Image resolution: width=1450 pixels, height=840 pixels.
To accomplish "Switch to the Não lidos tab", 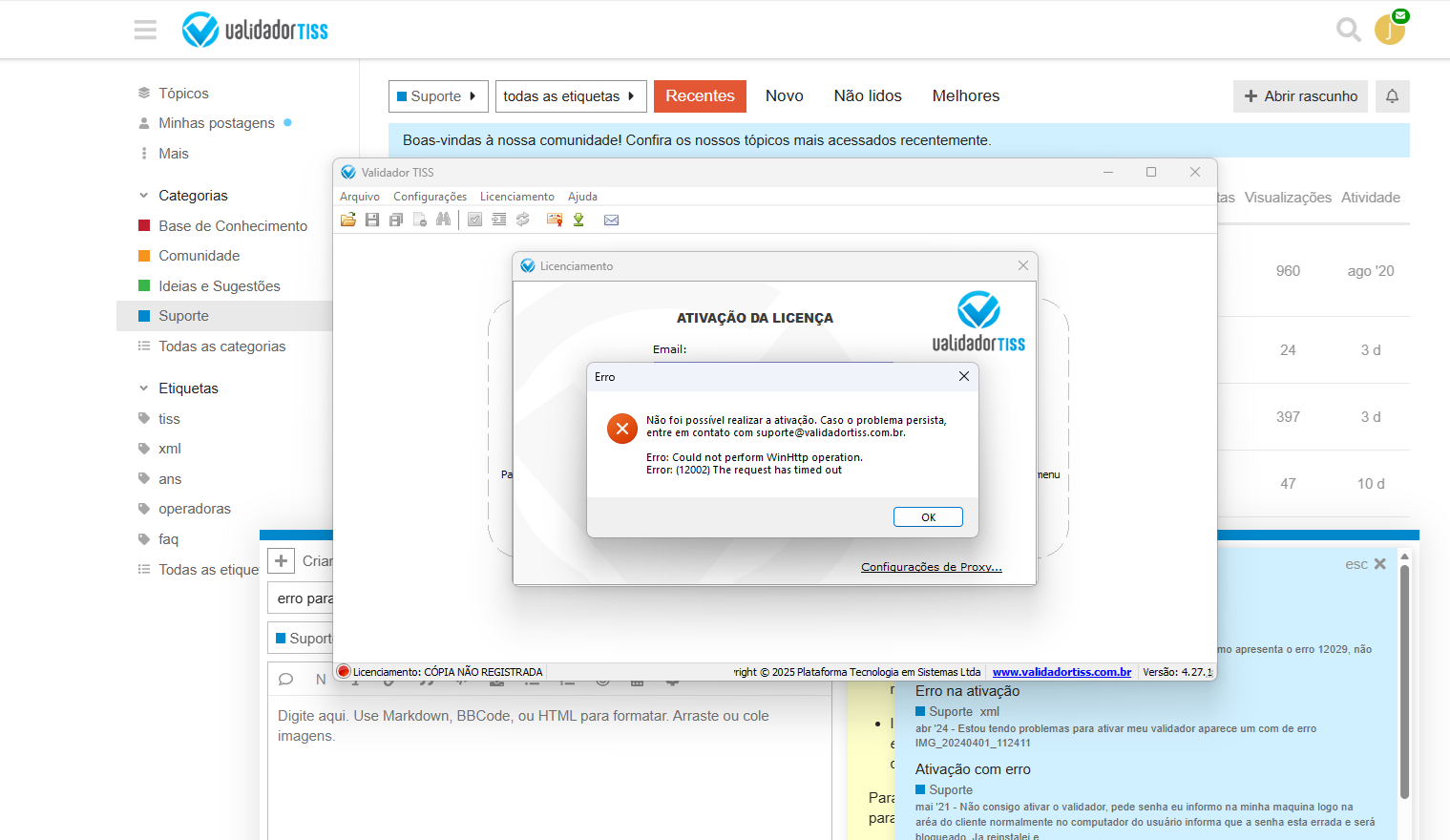I will pyautogui.click(x=867, y=96).
